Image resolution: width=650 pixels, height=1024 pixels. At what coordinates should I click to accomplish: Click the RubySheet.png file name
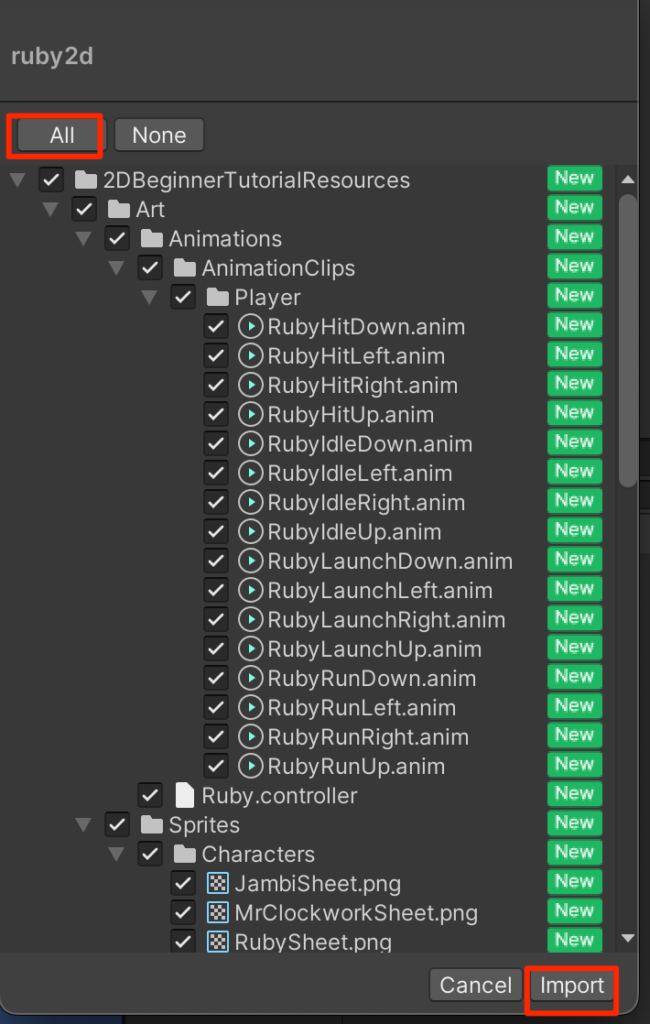point(313,942)
